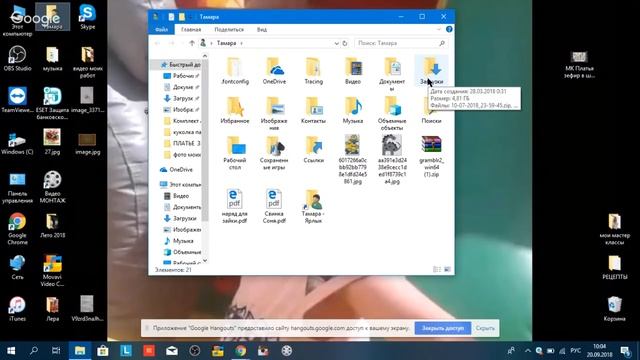This screenshot has width=640, height=360.
Task: Expand the ribbon with the chevron
Action: [x=439, y=29]
